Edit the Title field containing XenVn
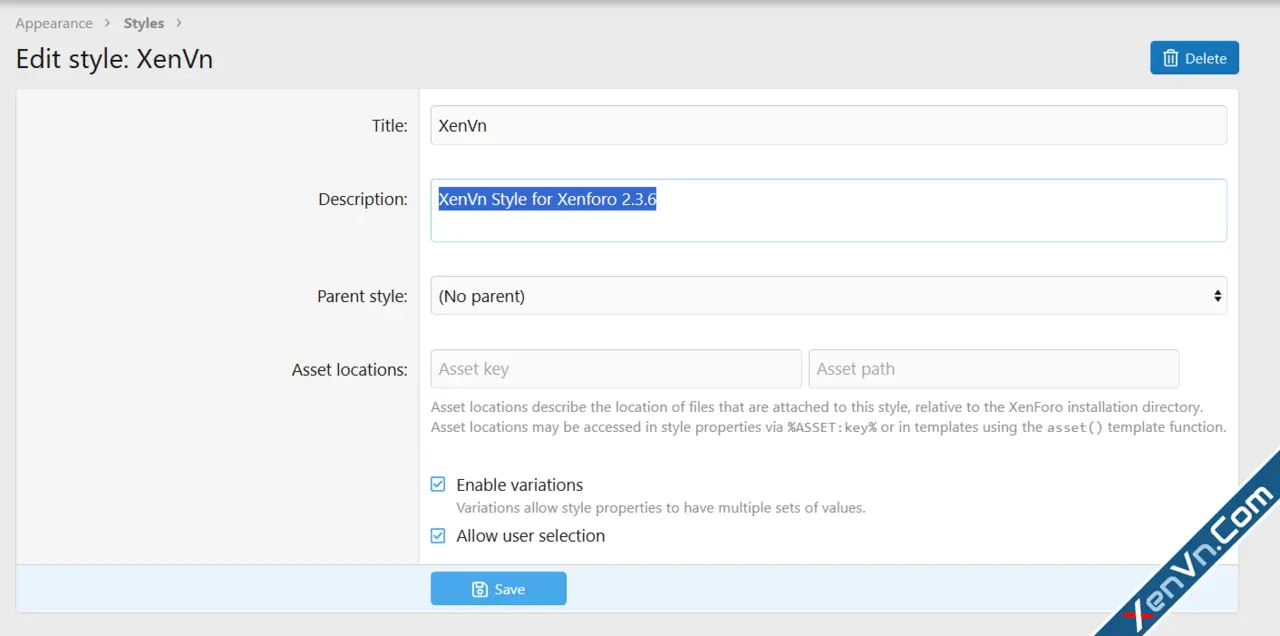Image resolution: width=1280 pixels, height=636 pixels. [828, 125]
